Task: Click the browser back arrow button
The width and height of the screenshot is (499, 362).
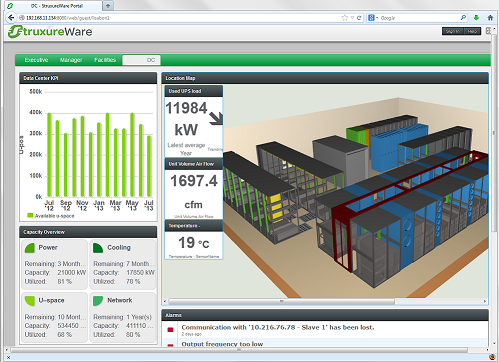Action: tap(11, 18)
